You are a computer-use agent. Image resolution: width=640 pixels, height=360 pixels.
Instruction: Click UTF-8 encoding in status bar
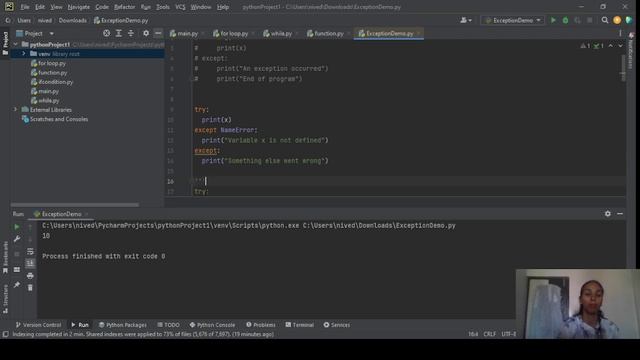tap(509, 334)
